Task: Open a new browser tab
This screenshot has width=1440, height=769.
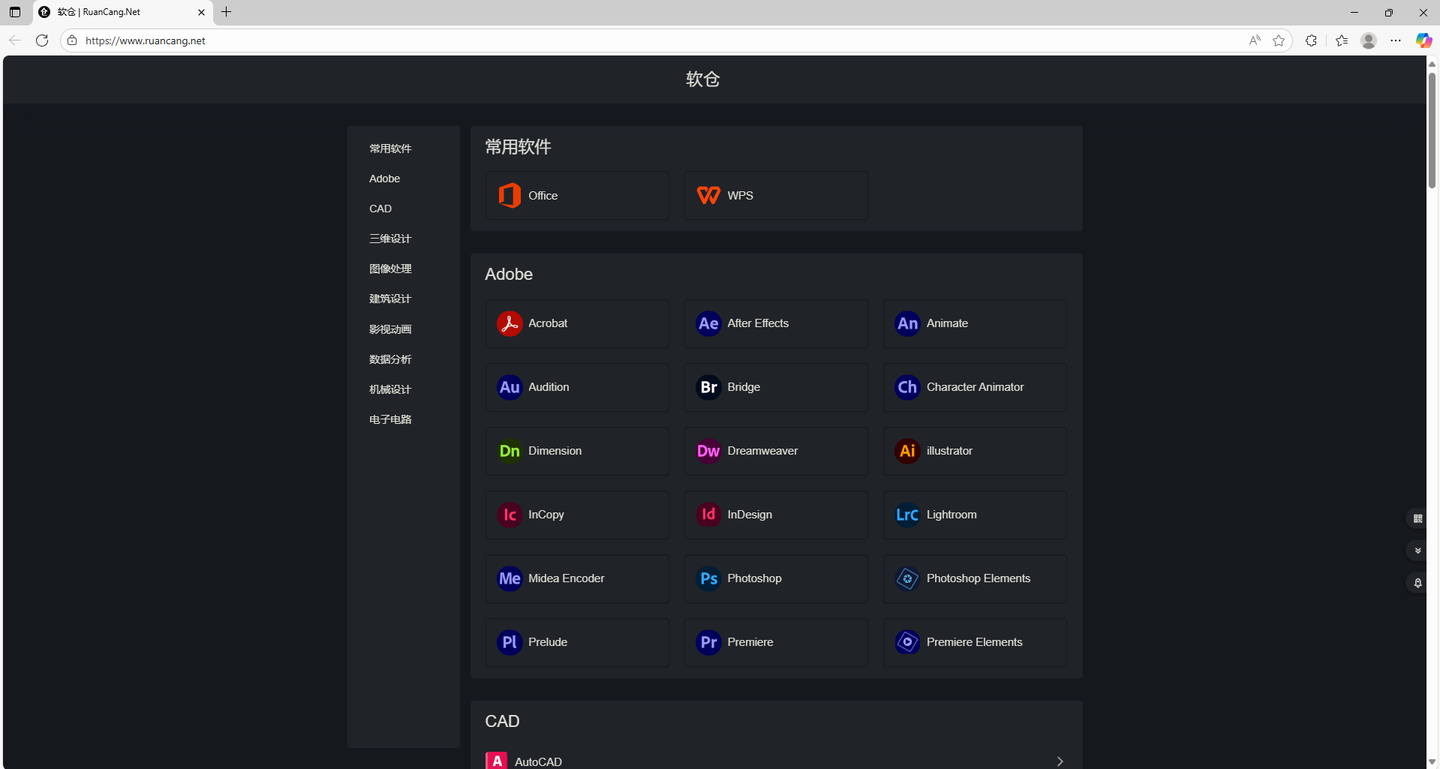Action: tap(226, 12)
